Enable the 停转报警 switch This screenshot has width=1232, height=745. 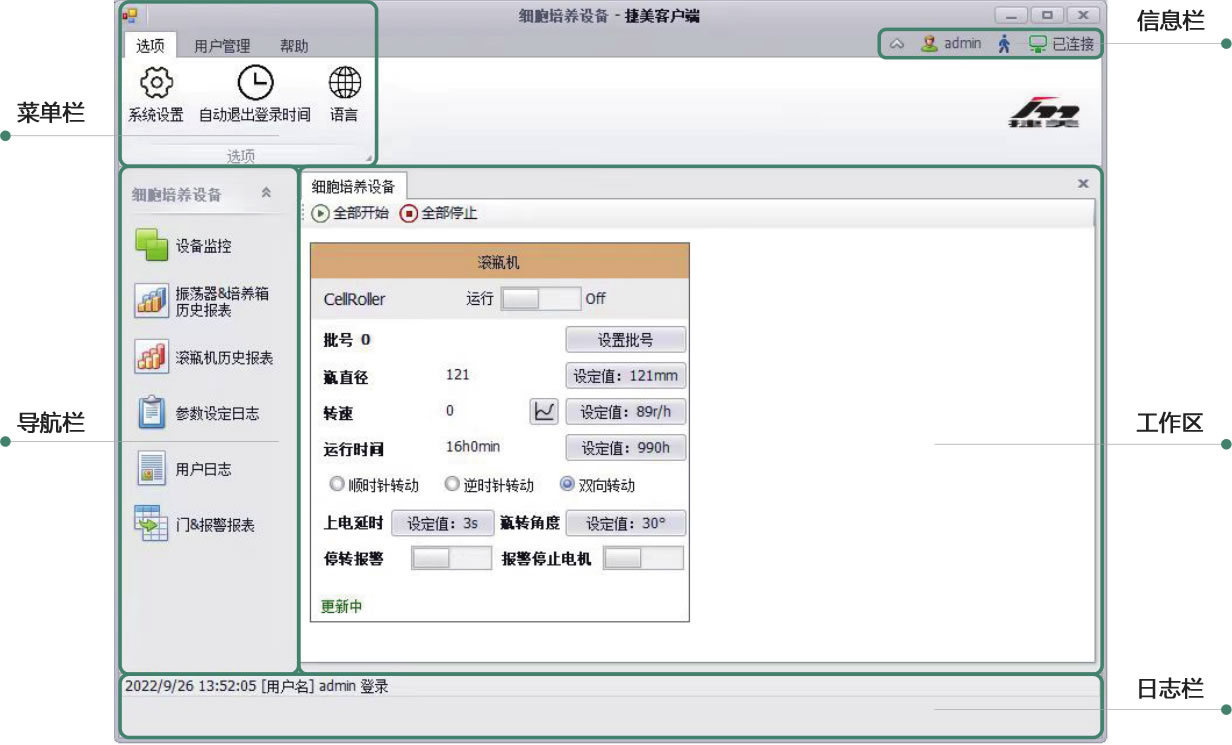click(451, 559)
